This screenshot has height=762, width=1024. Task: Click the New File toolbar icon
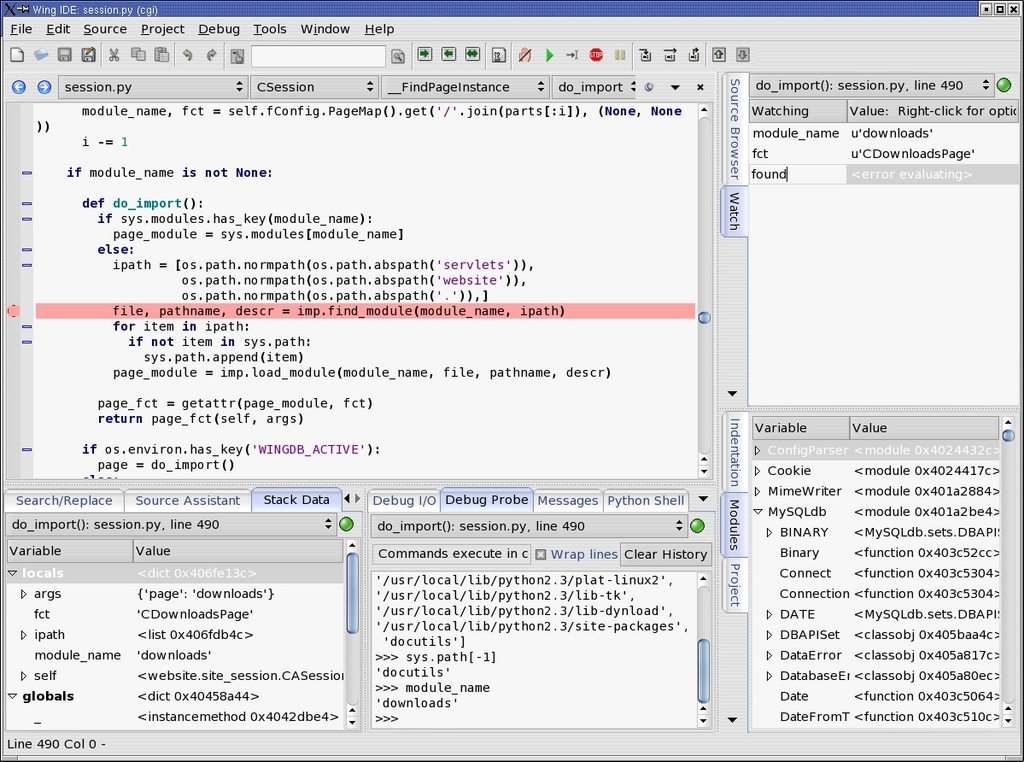click(17, 56)
